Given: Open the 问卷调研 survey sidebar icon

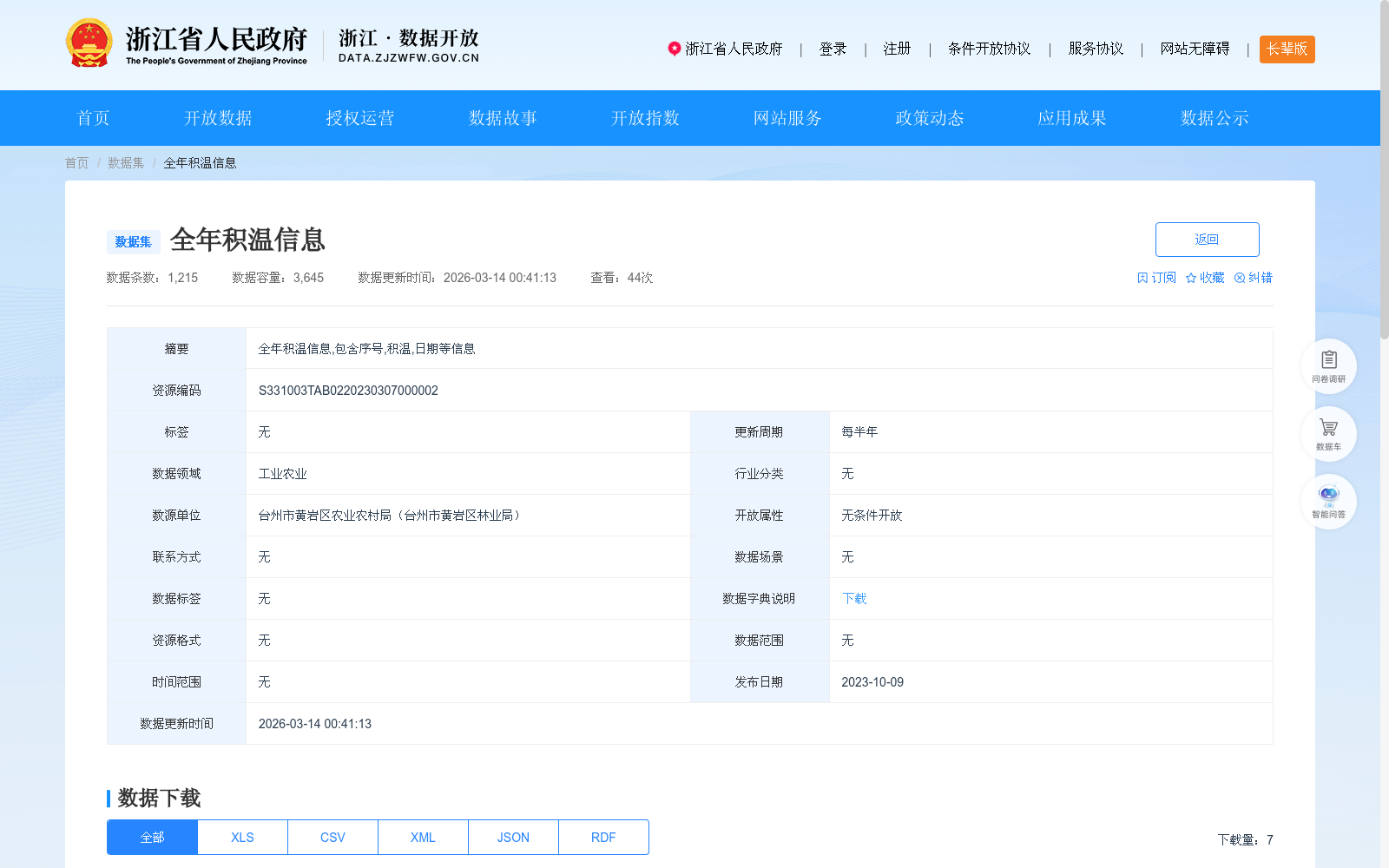Looking at the screenshot, I should point(1328,365).
